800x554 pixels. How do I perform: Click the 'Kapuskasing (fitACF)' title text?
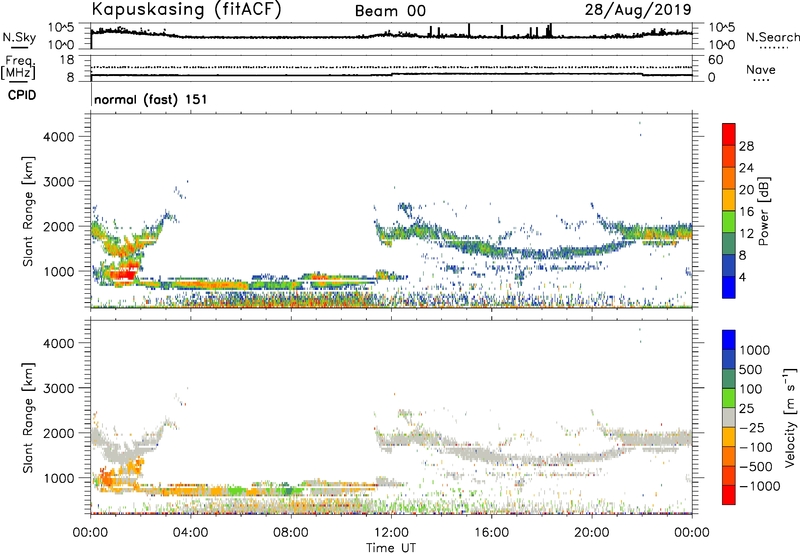point(186,10)
